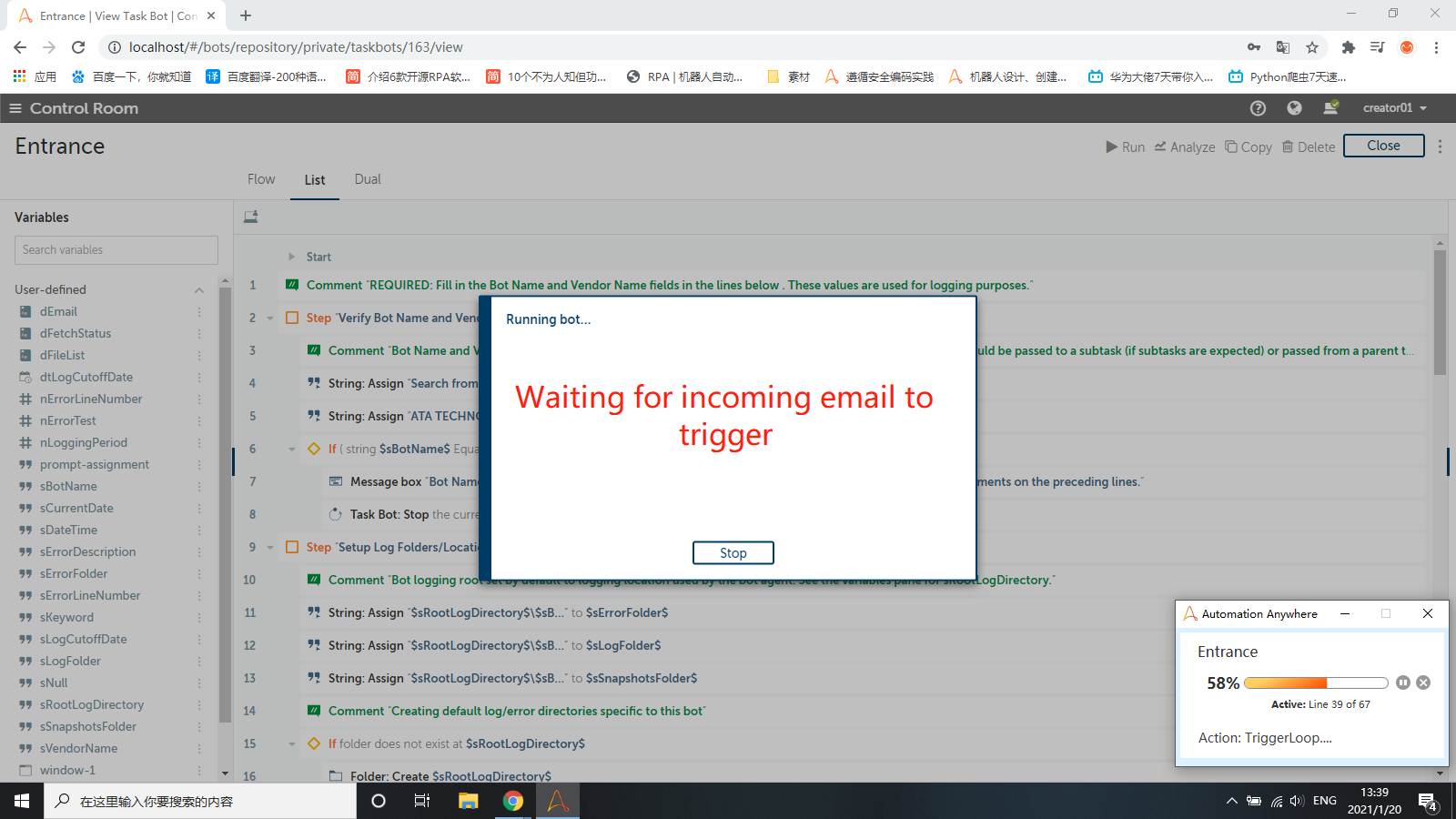Click the Comment icon on line 14
This screenshot has width=1456, height=819.
coord(314,711)
